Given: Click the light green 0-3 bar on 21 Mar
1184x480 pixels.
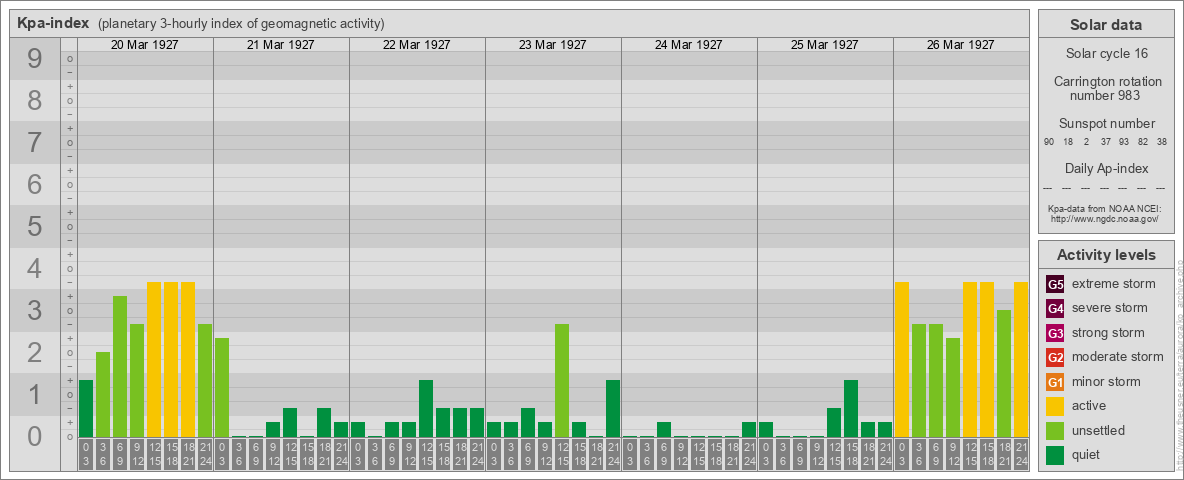Looking at the screenshot, I should [222, 387].
